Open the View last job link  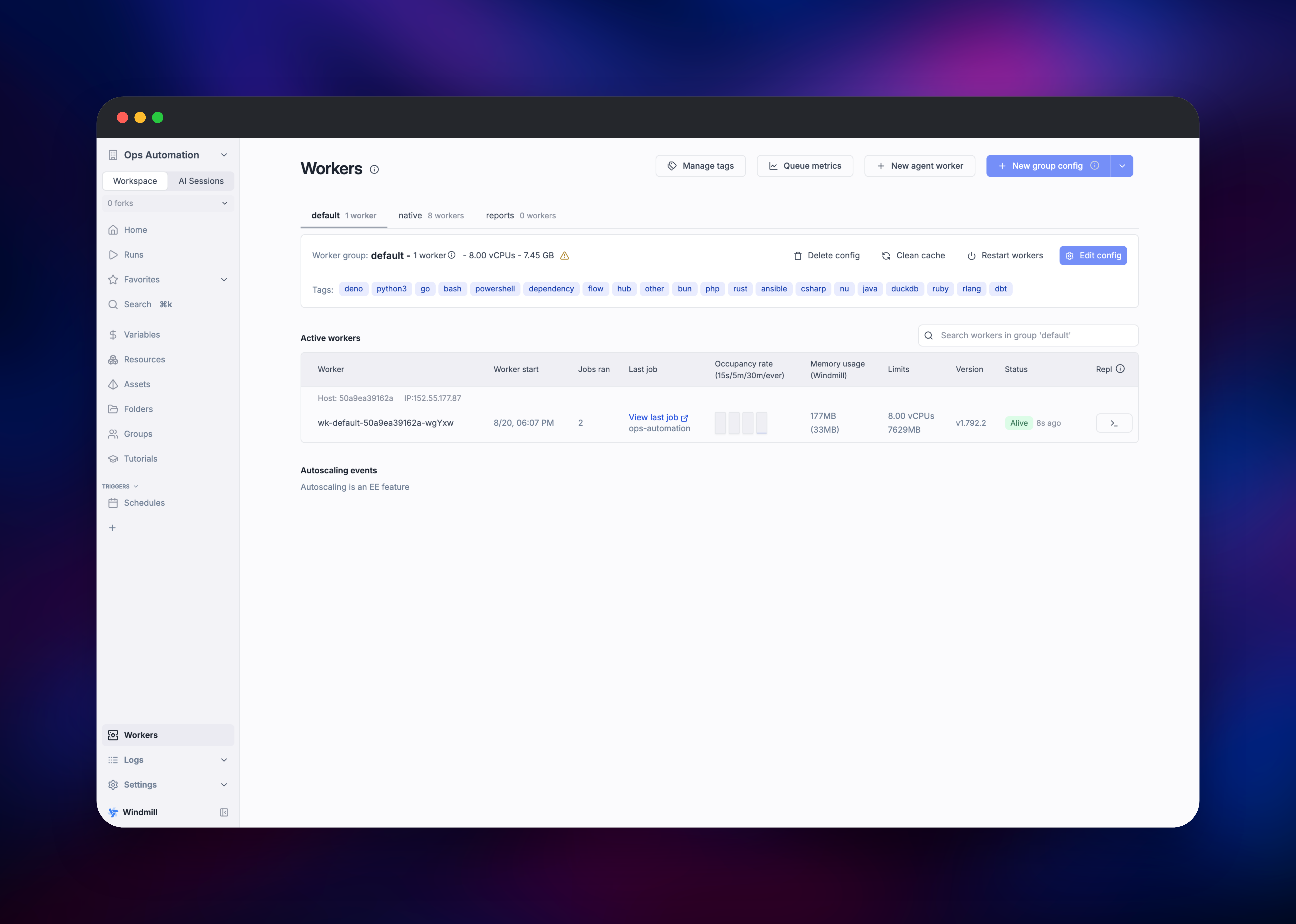click(659, 418)
